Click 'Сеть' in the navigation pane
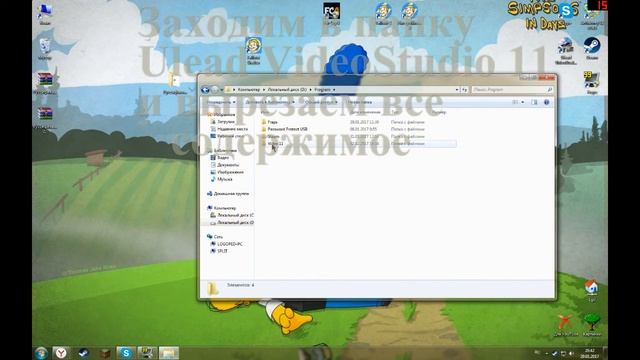 [218, 237]
